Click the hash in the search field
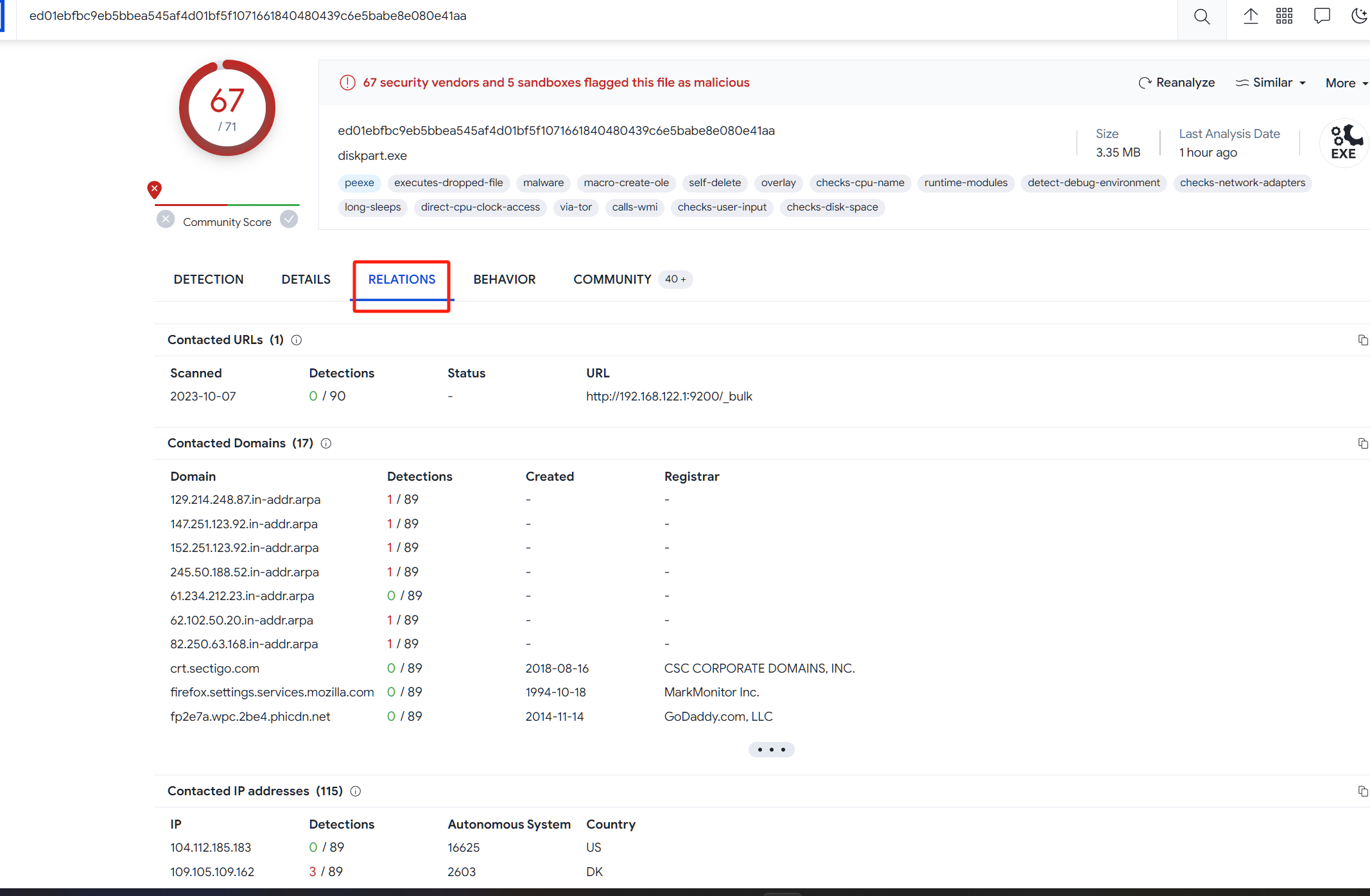This screenshot has width=1370, height=896. 248,16
